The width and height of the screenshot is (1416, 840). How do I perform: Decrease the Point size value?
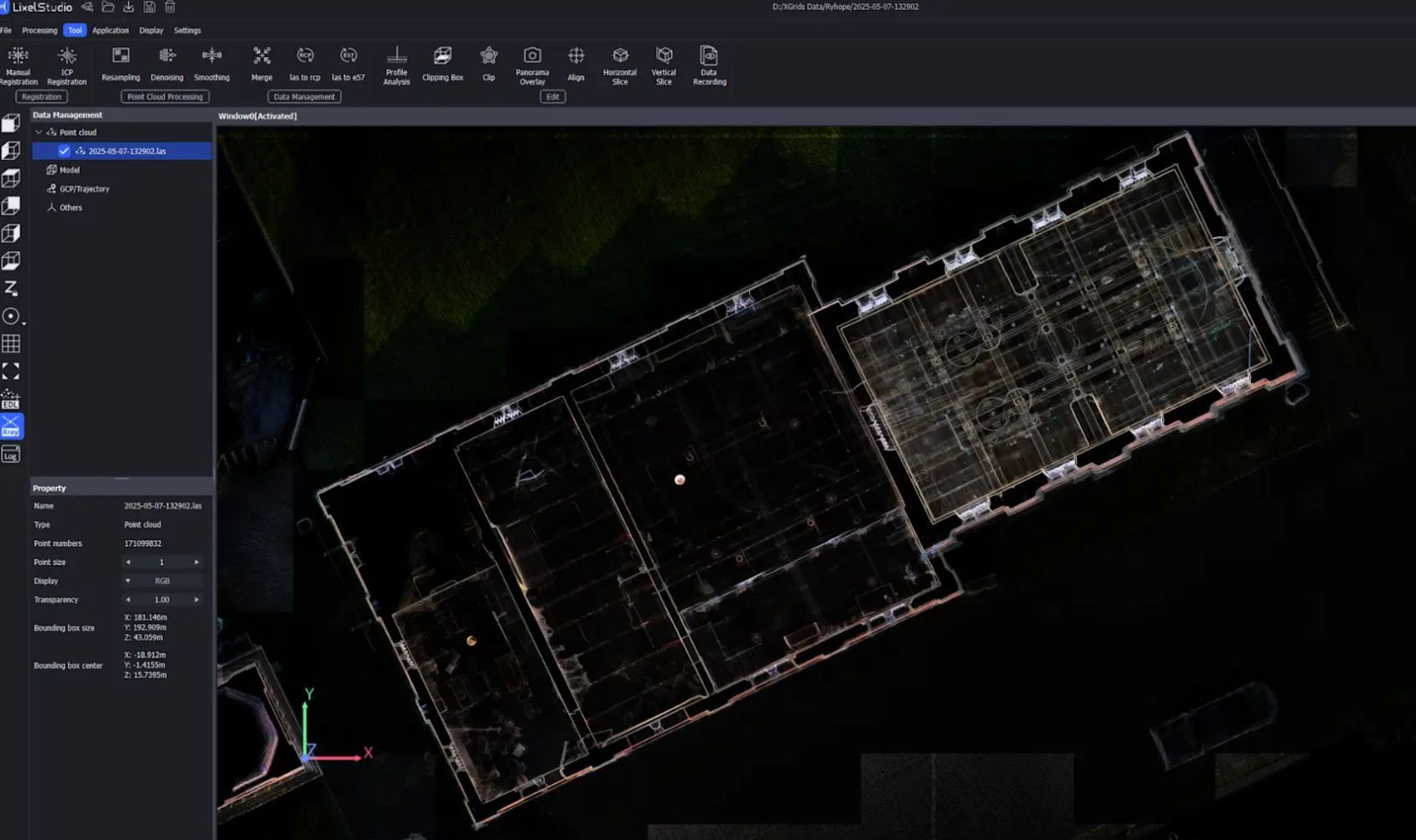tap(128, 562)
